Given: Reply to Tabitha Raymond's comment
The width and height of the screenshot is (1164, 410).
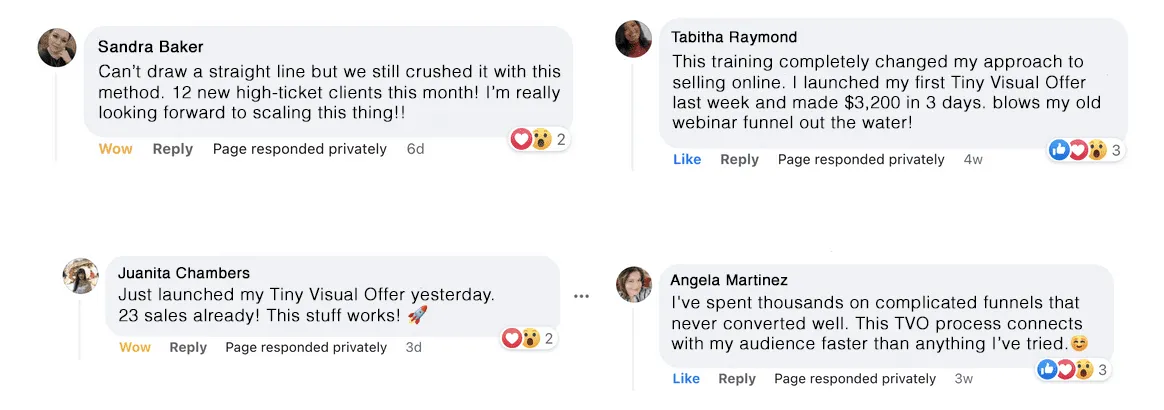Looking at the screenshot, I should (739, 160).
